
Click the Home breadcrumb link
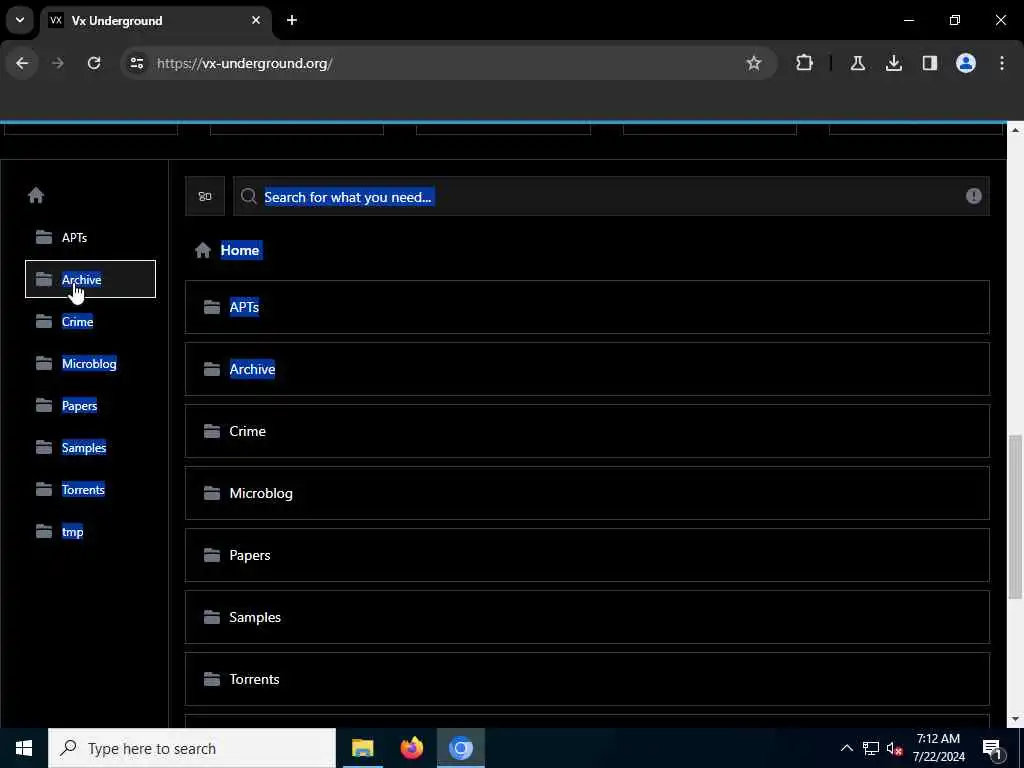click(x=240, y=250)
